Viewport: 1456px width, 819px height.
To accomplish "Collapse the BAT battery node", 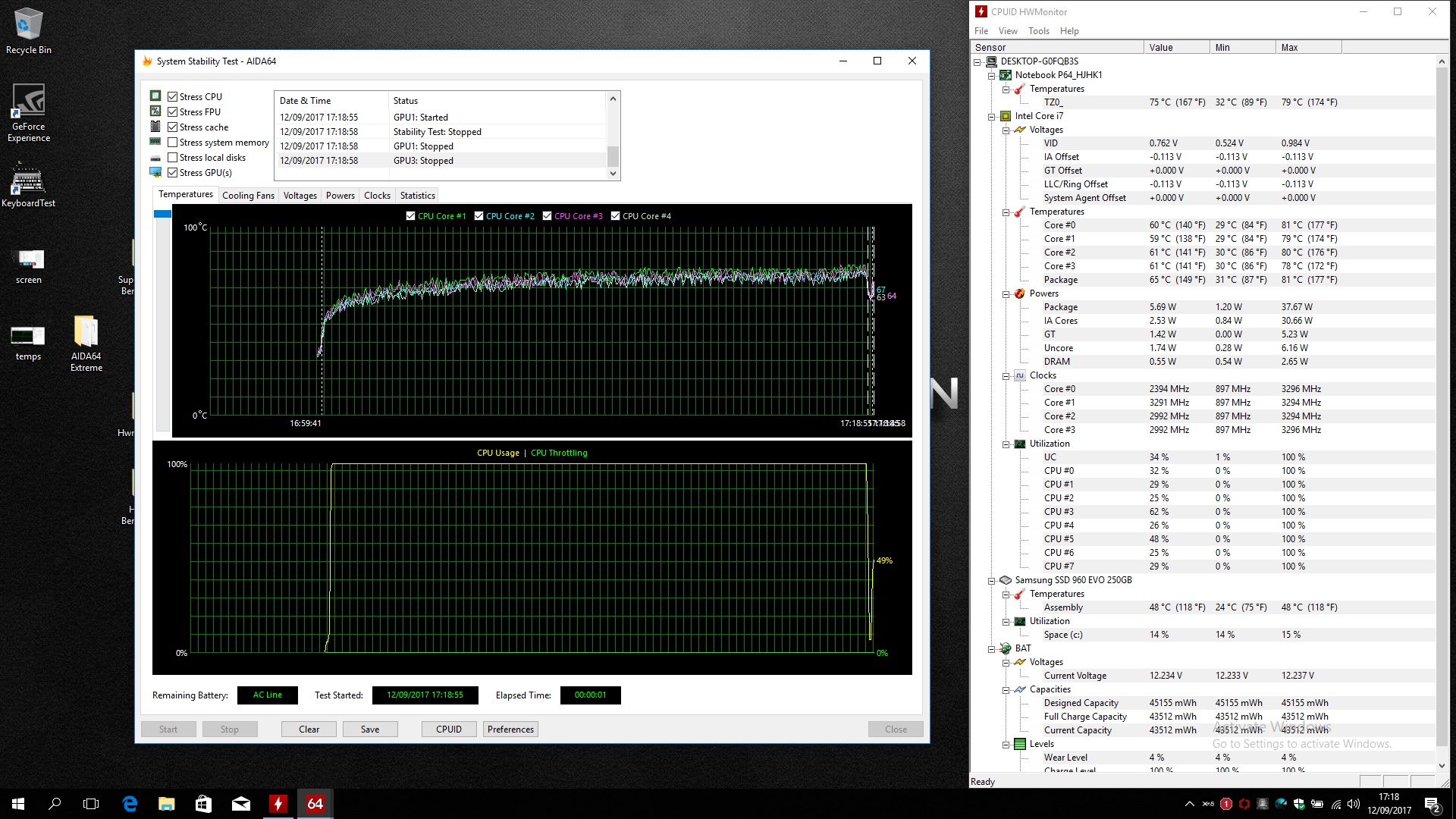I will (991, 648).
